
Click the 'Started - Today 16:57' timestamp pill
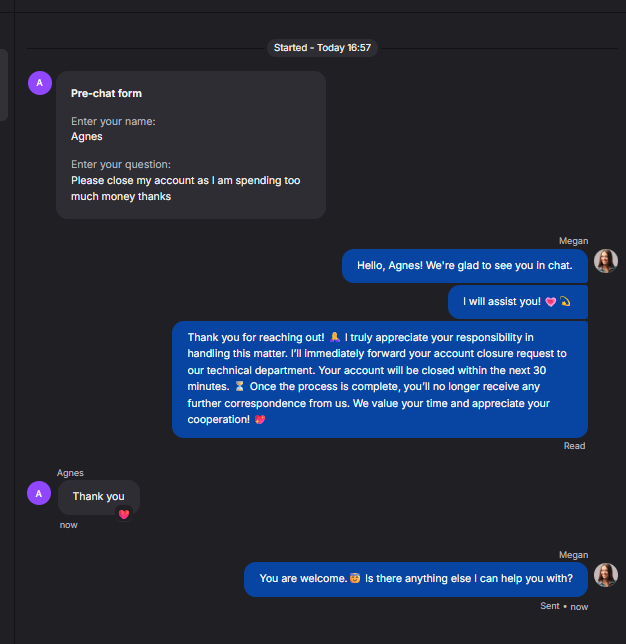(322, 48)
